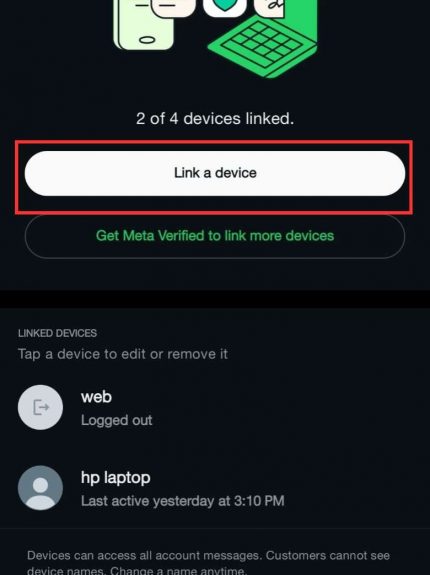Tap the Link a device button
This screenshot has height=575, width=430.
pos(215,173)
